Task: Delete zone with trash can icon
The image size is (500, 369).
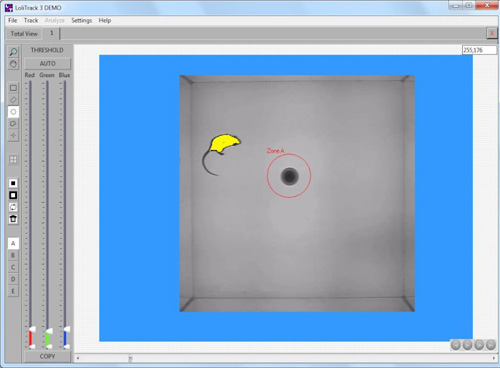Action: [13, 219]
